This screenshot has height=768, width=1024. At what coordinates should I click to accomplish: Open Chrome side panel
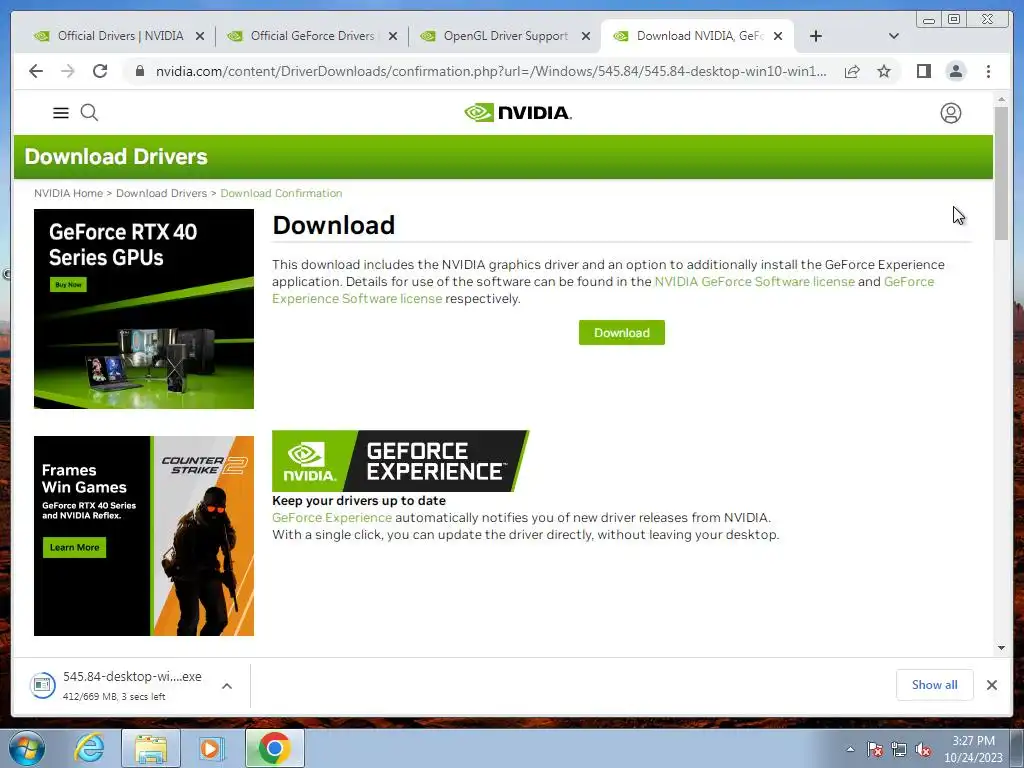click(x=923, y=71)
